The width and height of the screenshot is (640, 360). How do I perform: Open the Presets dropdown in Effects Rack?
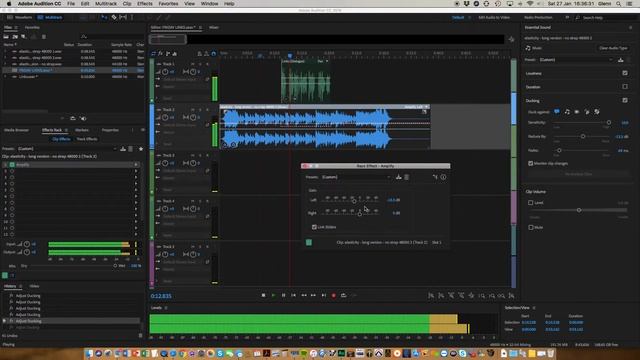click(67, 149)
